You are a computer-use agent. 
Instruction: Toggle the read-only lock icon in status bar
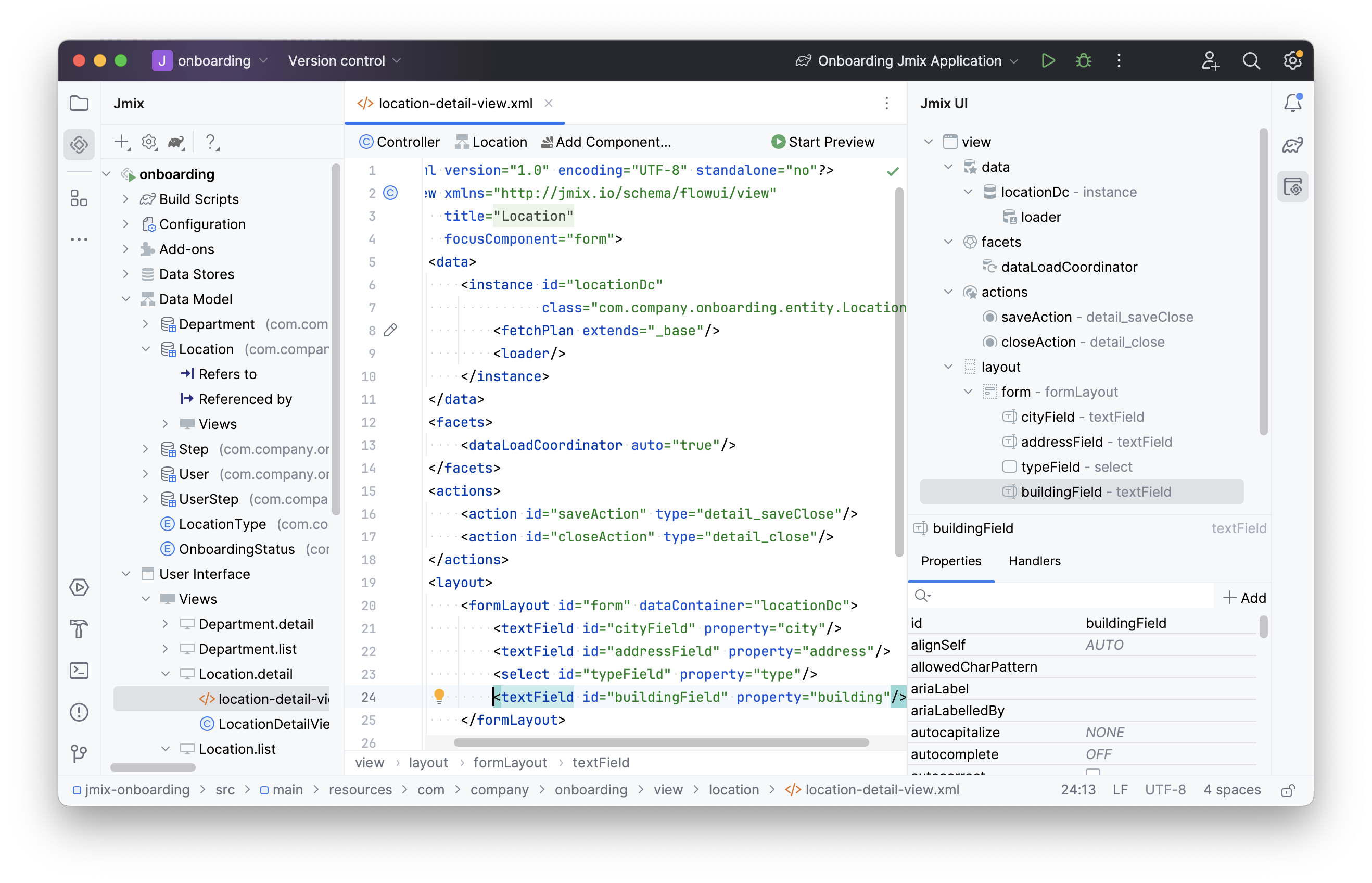1288,791
